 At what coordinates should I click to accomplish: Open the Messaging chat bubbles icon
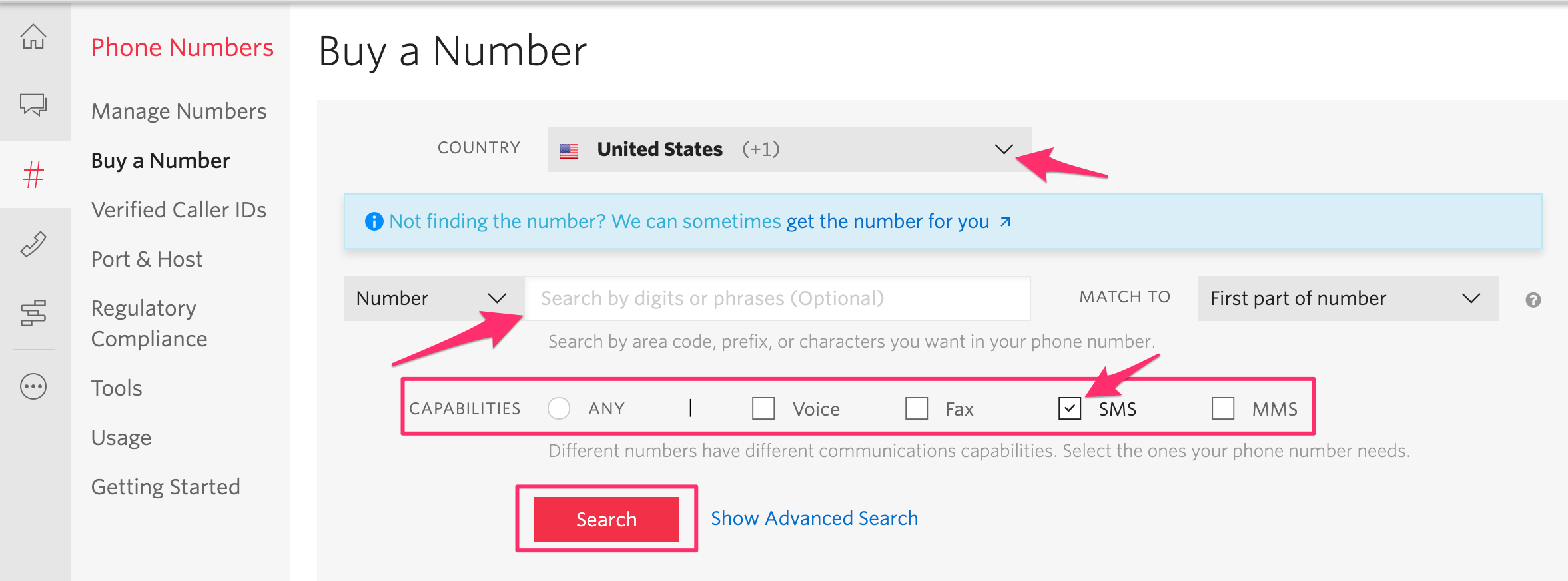pos(35,105)
